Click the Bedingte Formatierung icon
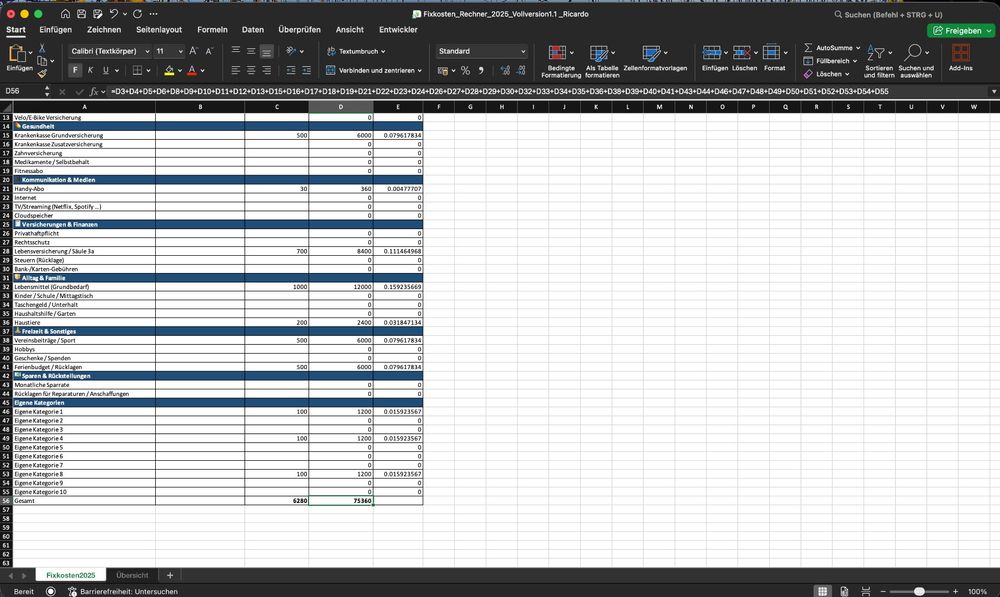 [557, 53]
